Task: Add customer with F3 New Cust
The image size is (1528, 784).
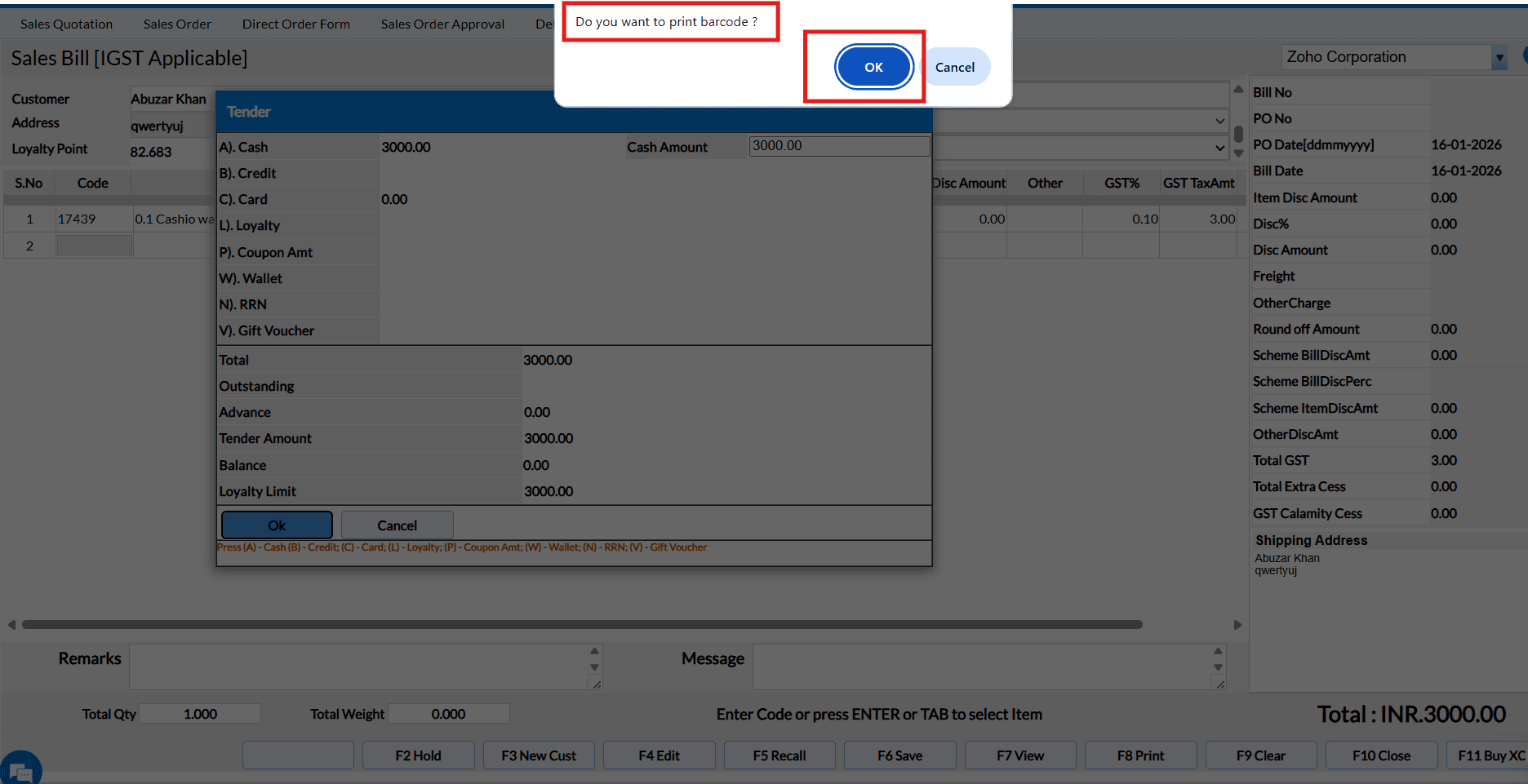Action: pos(539,755)
